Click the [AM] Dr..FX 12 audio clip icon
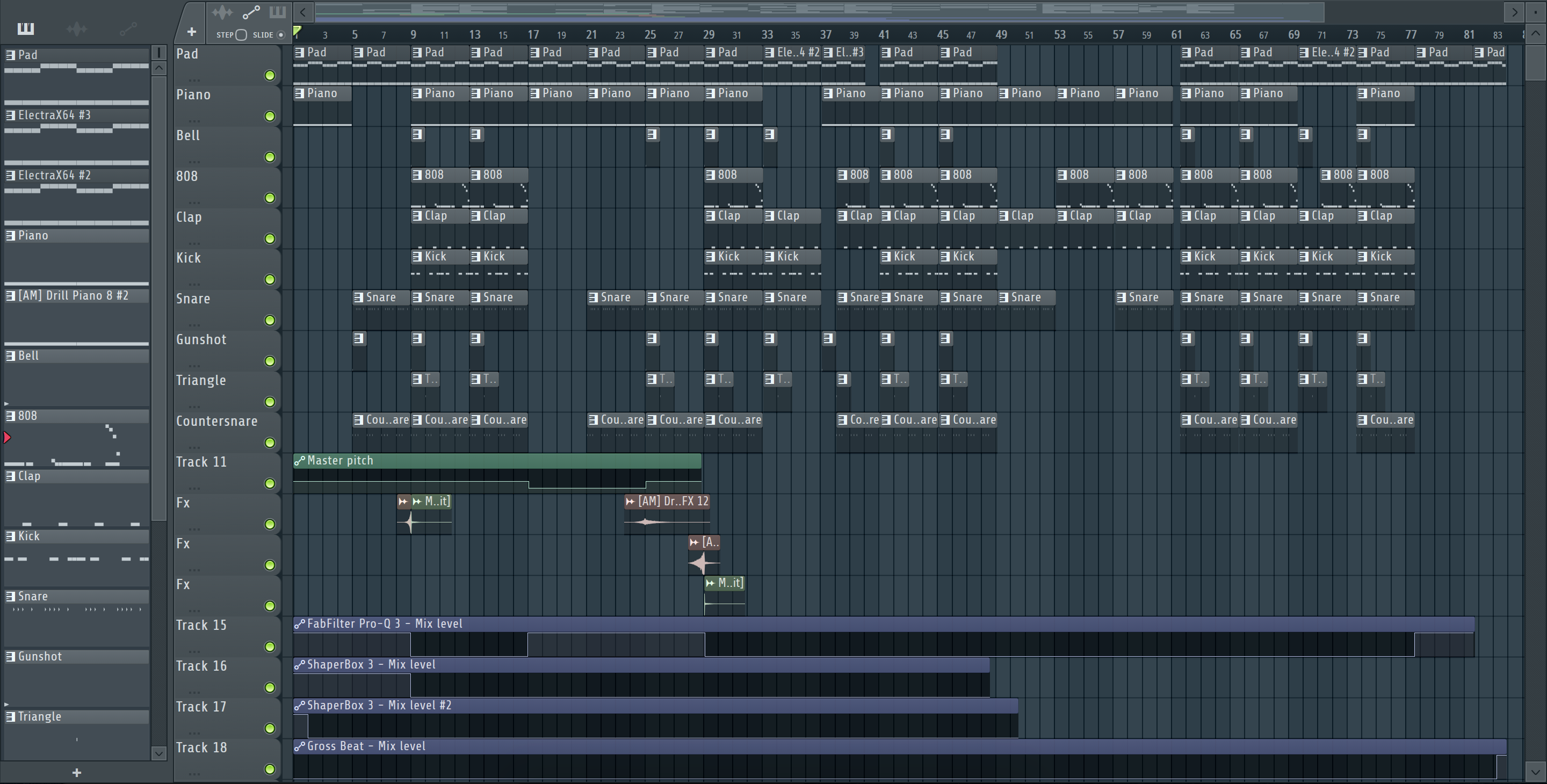The width and height of the screenshot is (1547, 784). click(x=630, y=501)
